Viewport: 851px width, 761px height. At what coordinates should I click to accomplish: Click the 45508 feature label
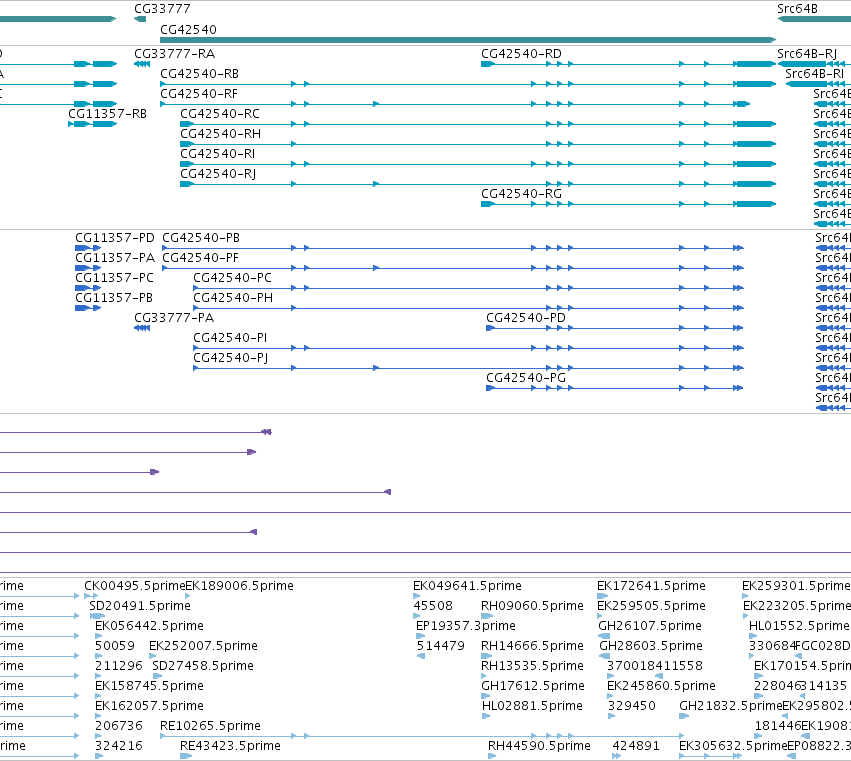433,606
